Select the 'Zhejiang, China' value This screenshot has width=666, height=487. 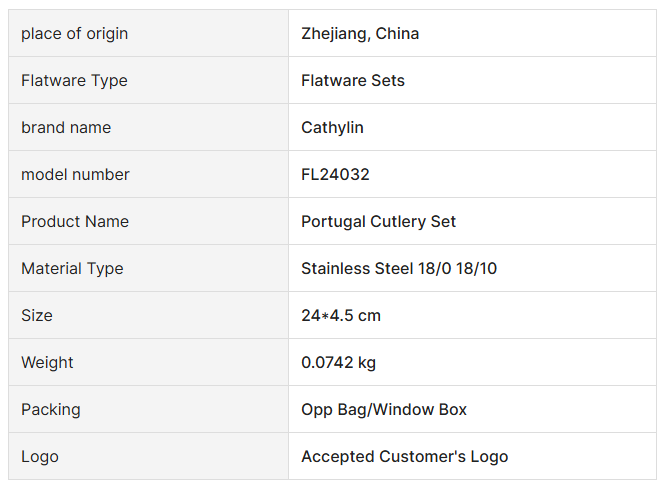coord(360,34)
